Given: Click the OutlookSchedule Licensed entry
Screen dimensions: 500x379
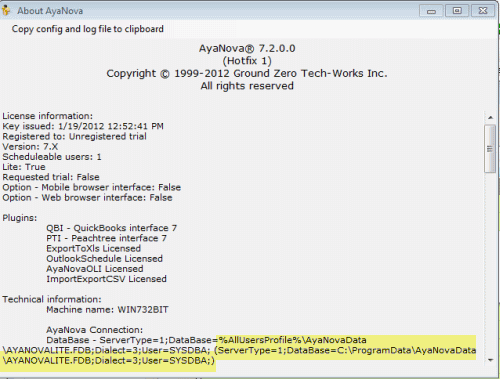Looking at the screenshot, I should (x=105, y=259).
